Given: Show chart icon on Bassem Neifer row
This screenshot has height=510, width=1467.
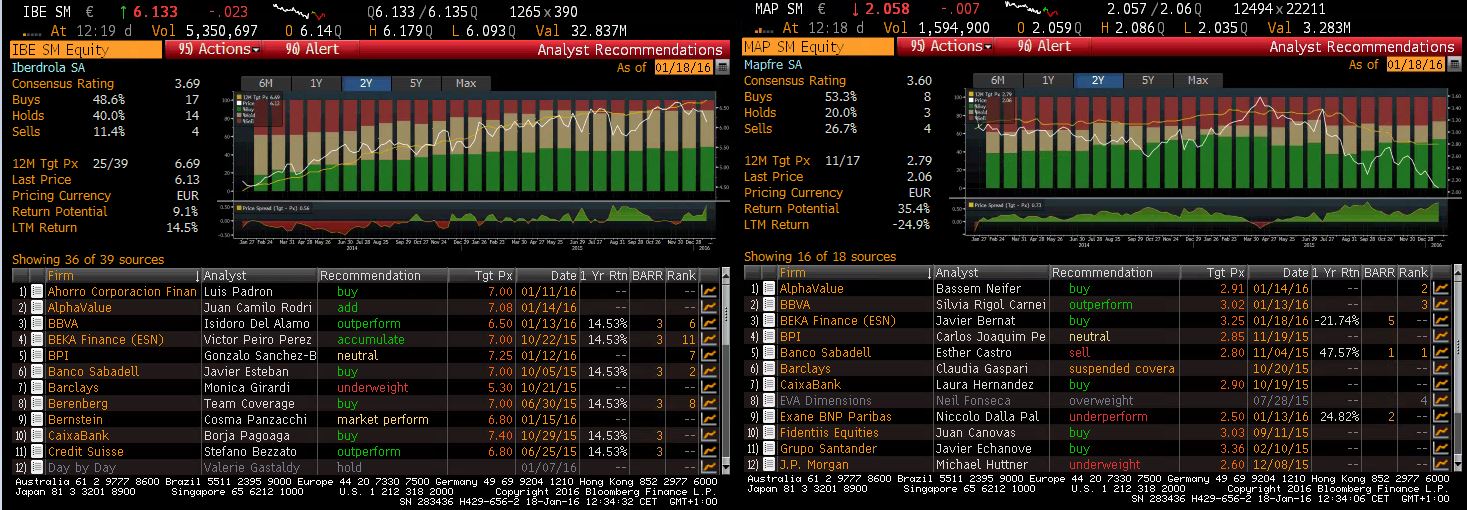Looking at the screenshot, I should 1441,289.
